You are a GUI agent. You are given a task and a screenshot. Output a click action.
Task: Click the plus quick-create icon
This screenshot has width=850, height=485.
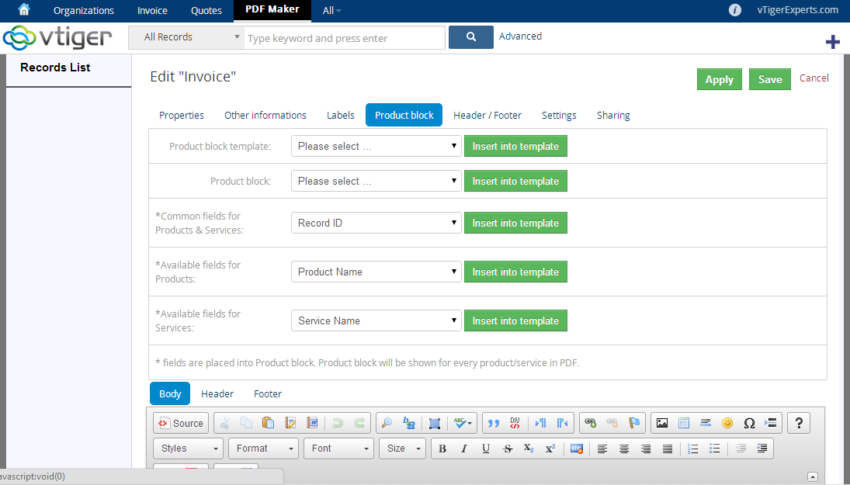coord(832,42)
